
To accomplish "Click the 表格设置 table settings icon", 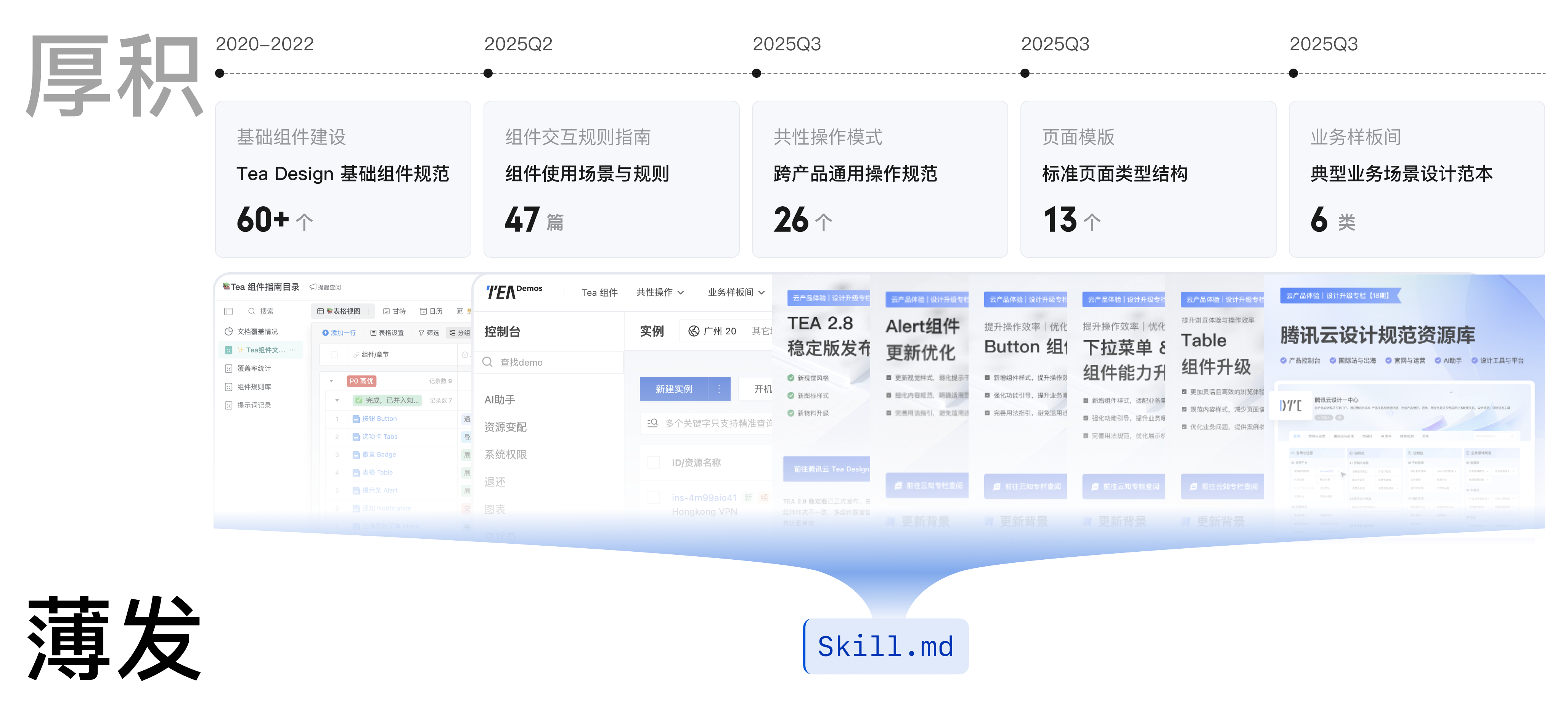I will click(374, 333).
